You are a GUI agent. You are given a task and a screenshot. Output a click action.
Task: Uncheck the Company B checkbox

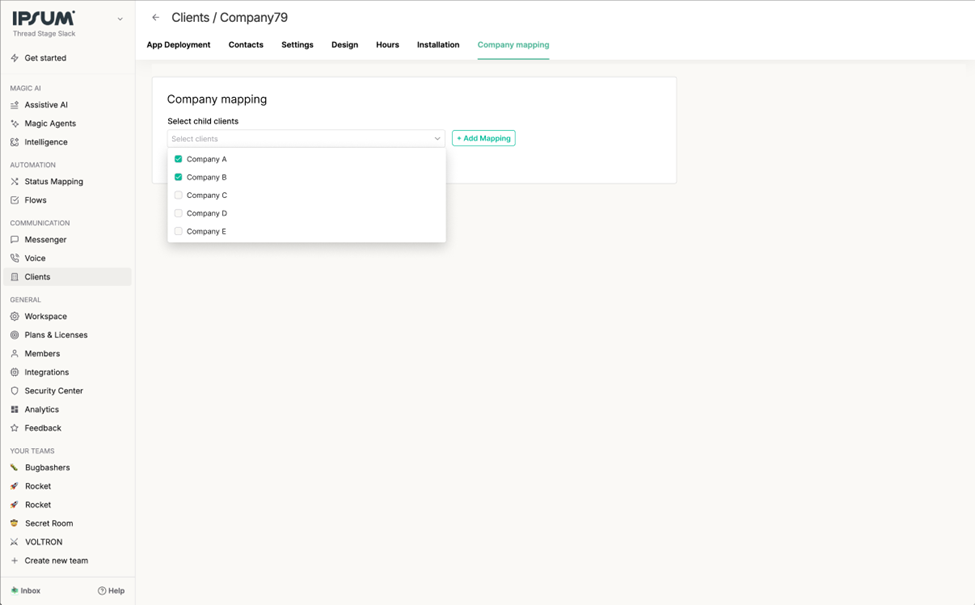[x=178, y=177]
